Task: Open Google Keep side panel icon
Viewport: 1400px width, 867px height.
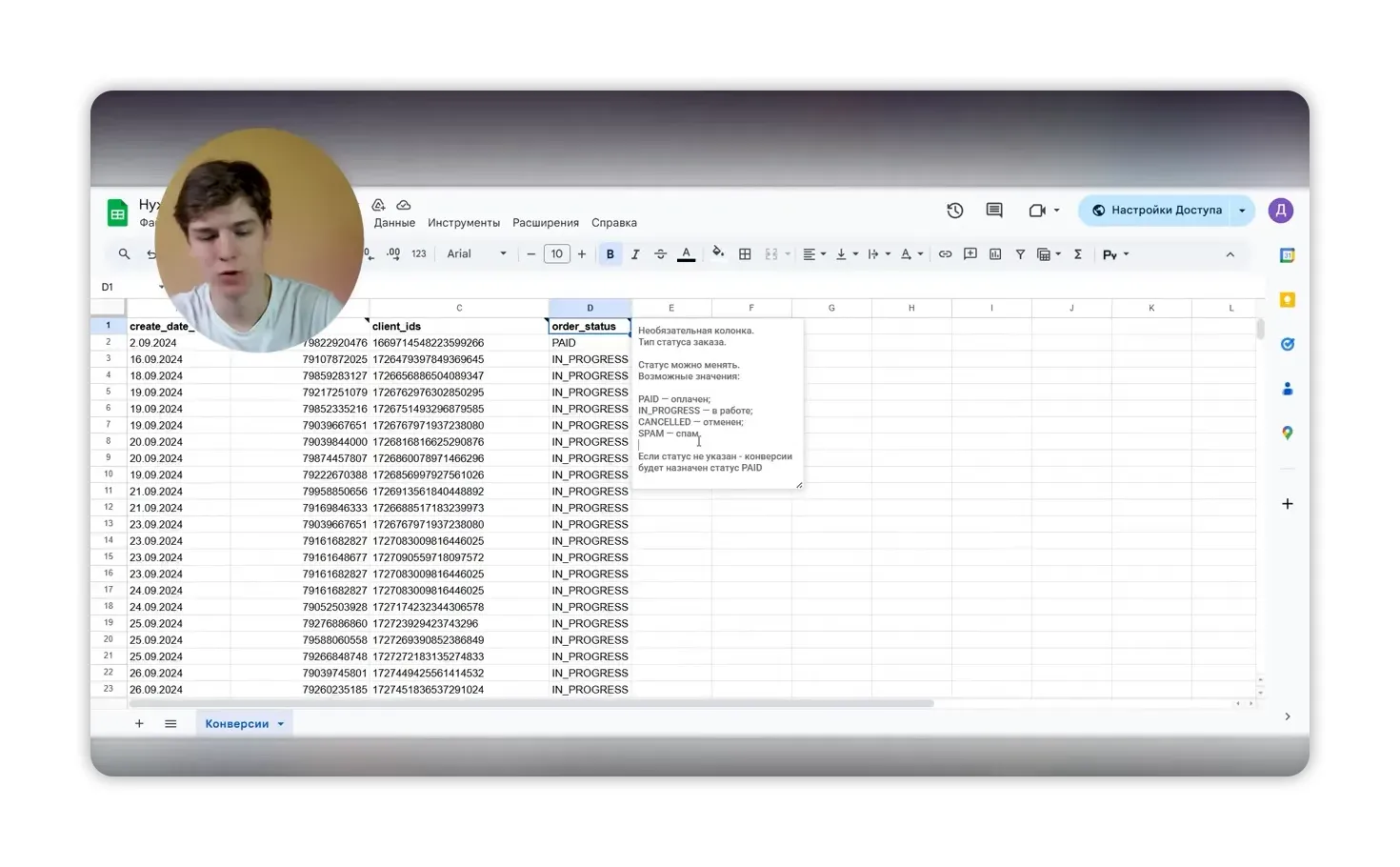Action: pyautogui.click(x=1288, y=300)
